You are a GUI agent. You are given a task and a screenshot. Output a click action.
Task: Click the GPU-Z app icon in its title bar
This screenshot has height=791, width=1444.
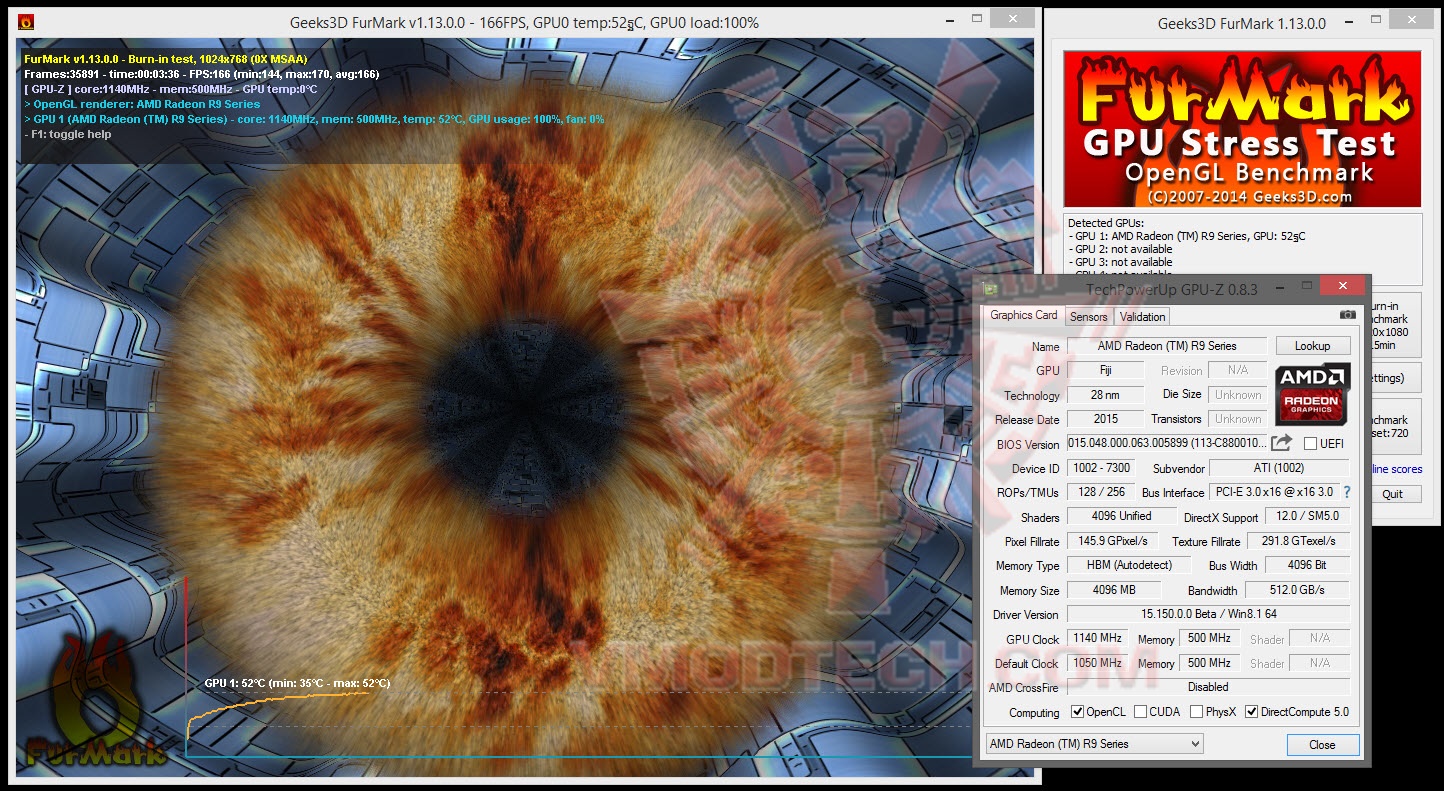pyautogui.click(x=989, y=288)
